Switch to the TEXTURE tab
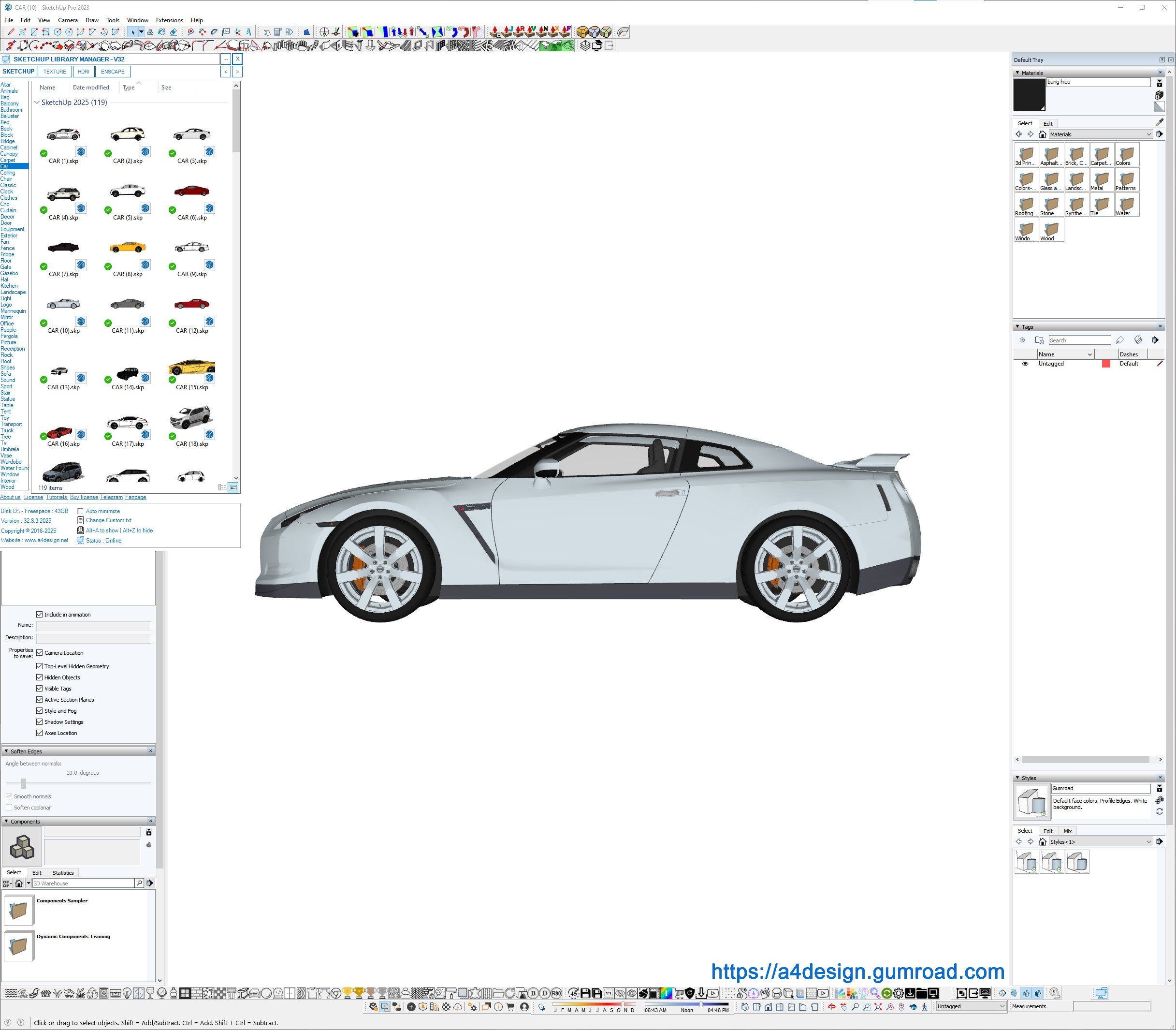The image size is (1176, 1030). pos(55,72)
